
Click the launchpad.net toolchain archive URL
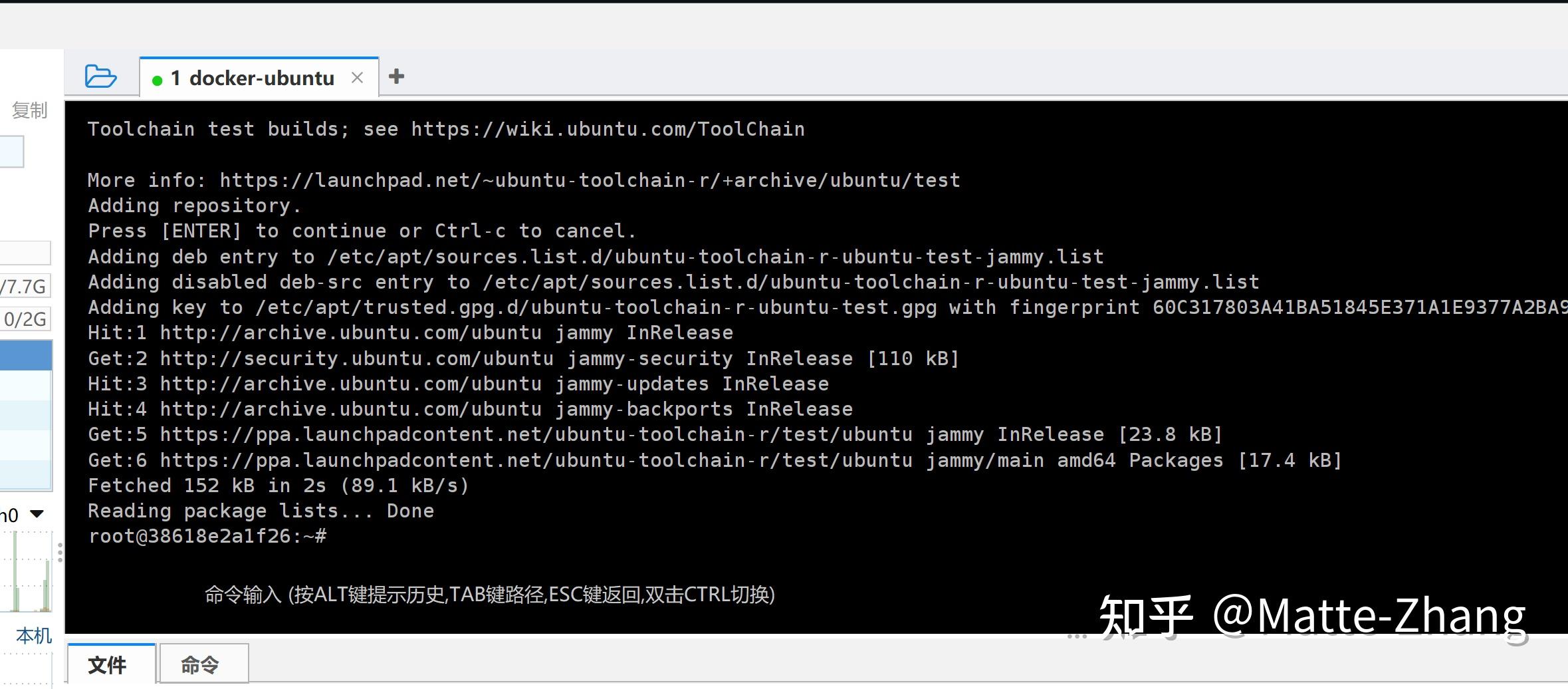coord(590,180)
